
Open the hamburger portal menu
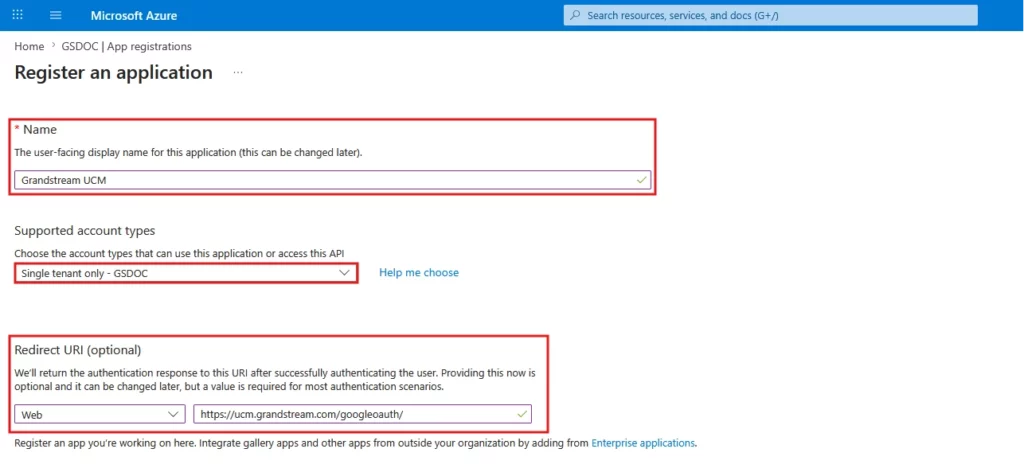point(56,15)
